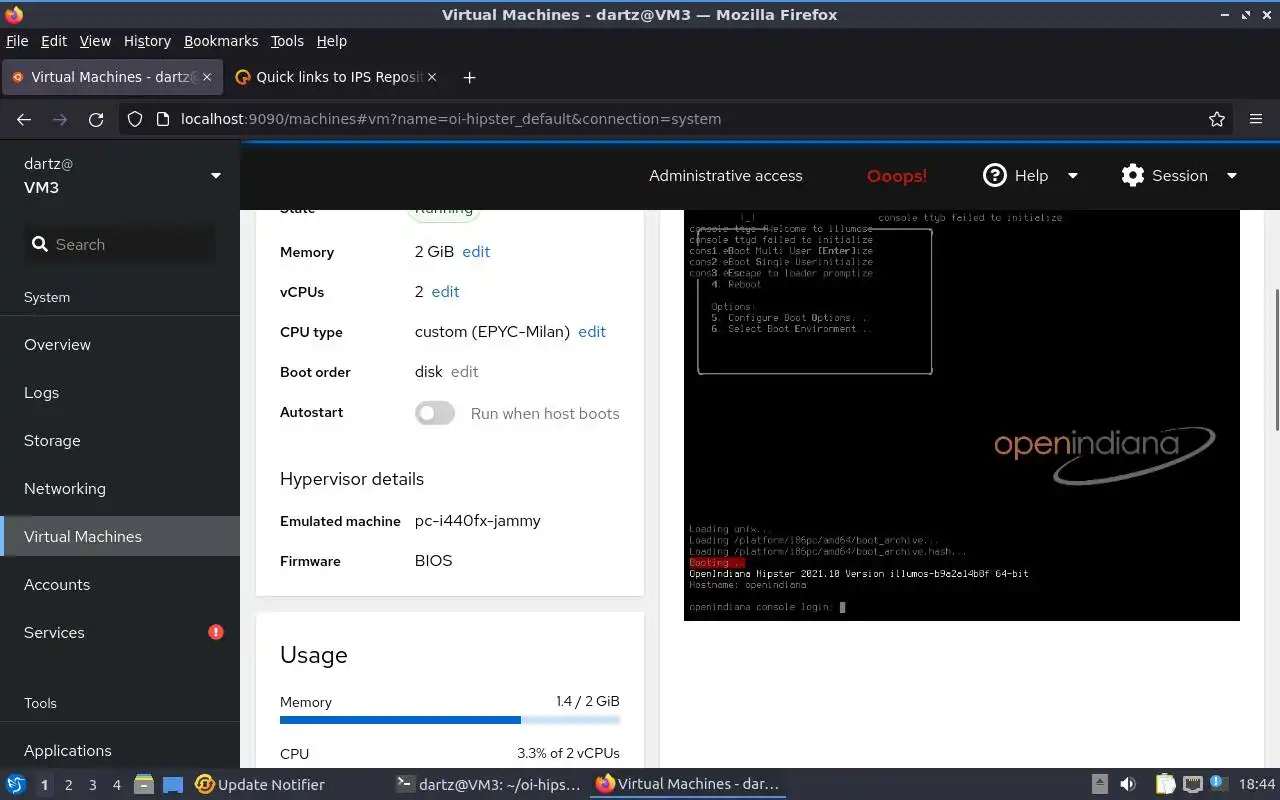Edit the Boot order
Viewport: 1280px width, 800px height.
[464, 372]
